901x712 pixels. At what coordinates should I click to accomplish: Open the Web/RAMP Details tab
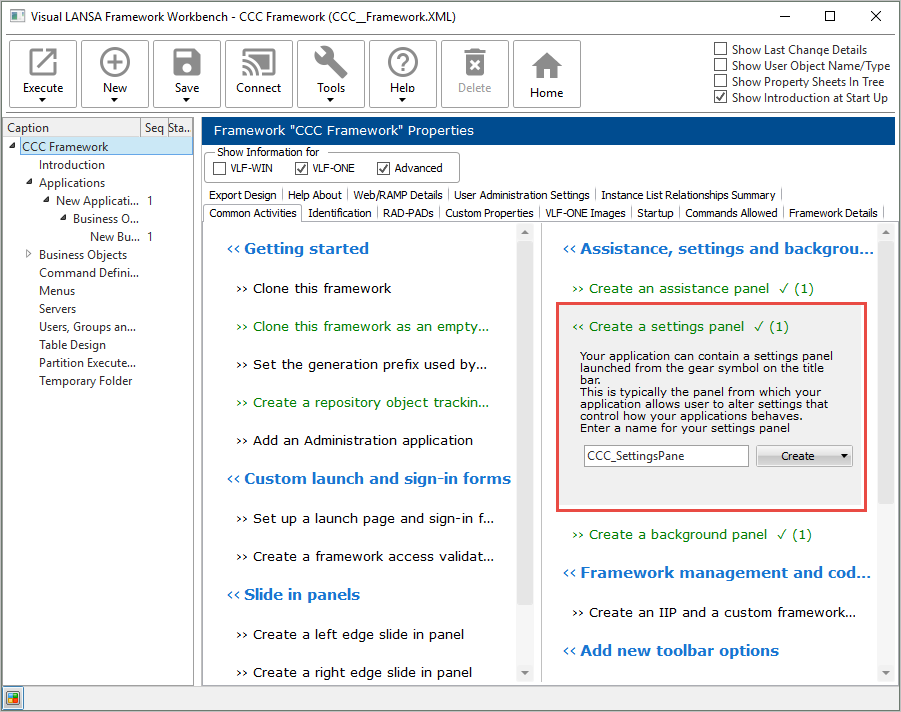(x=397, y=195)
